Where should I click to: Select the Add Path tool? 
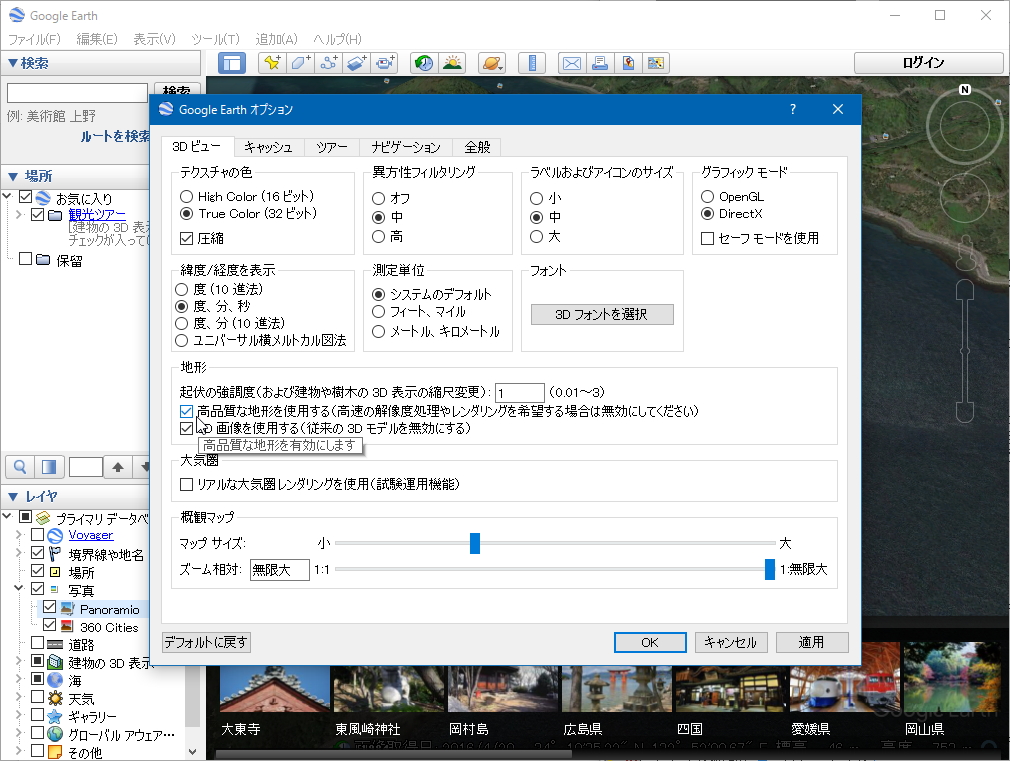329,62
